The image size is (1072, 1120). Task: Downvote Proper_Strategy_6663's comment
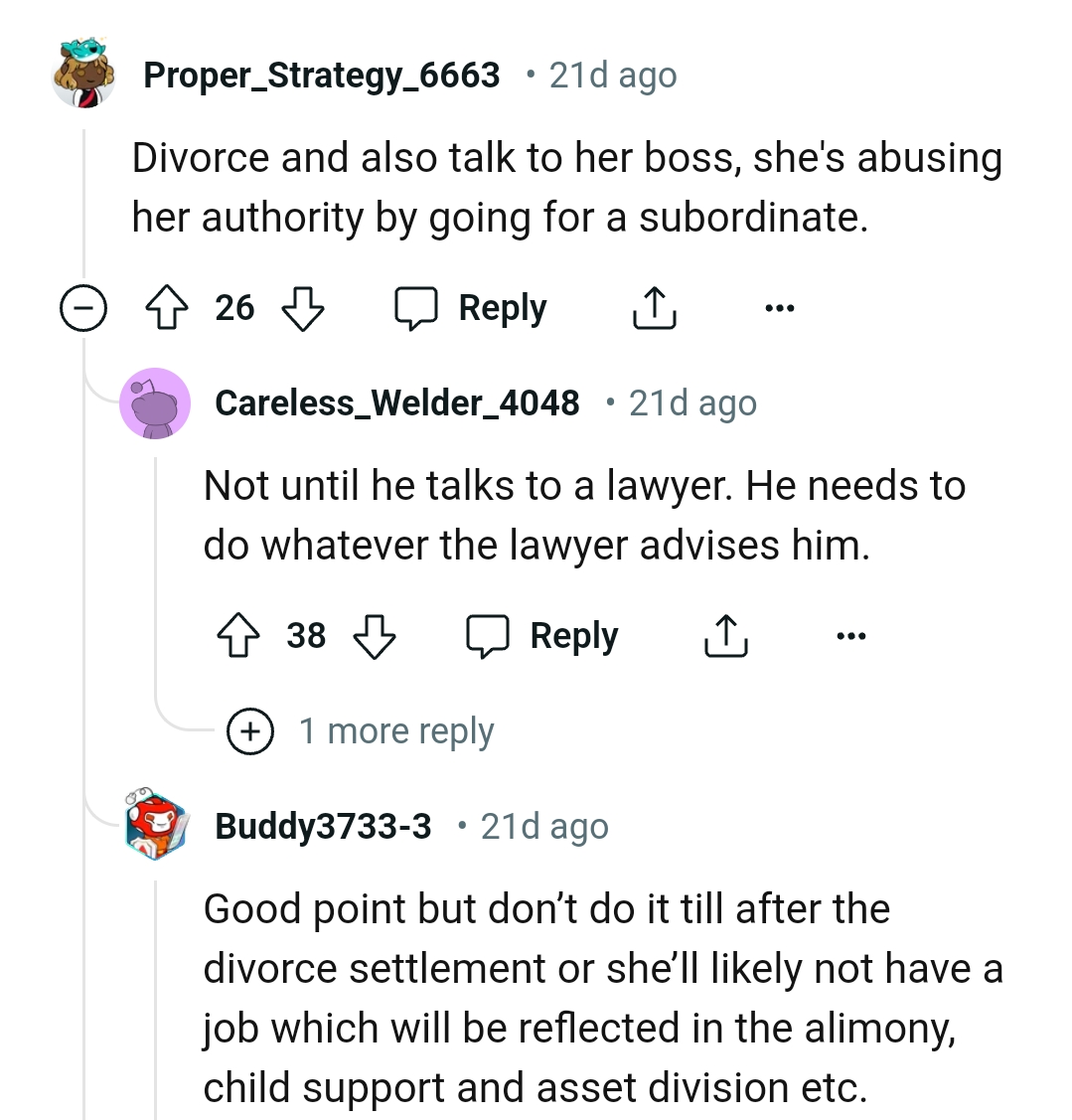(304, 307)
